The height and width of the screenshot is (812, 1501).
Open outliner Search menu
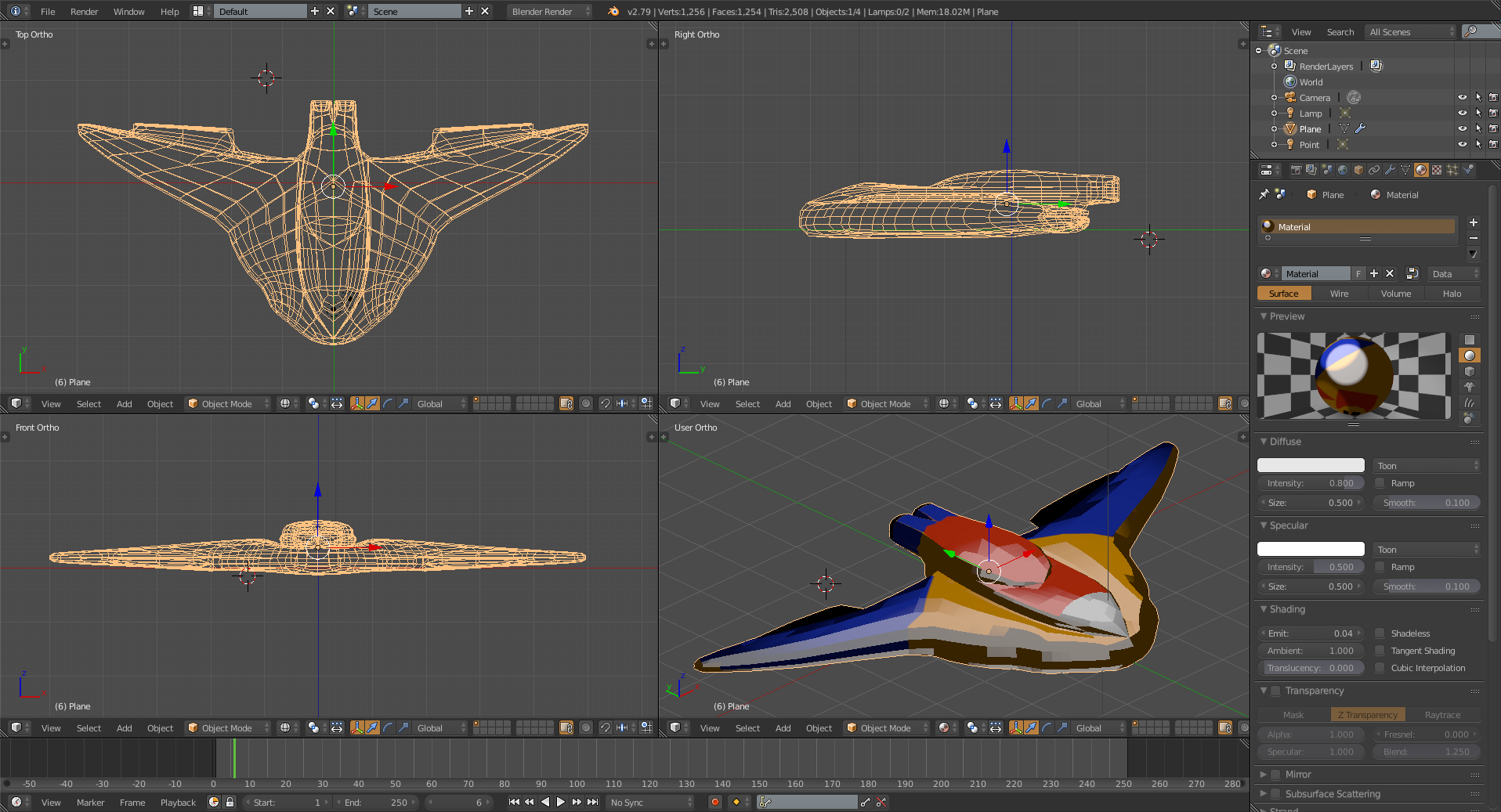(1340, 32)
